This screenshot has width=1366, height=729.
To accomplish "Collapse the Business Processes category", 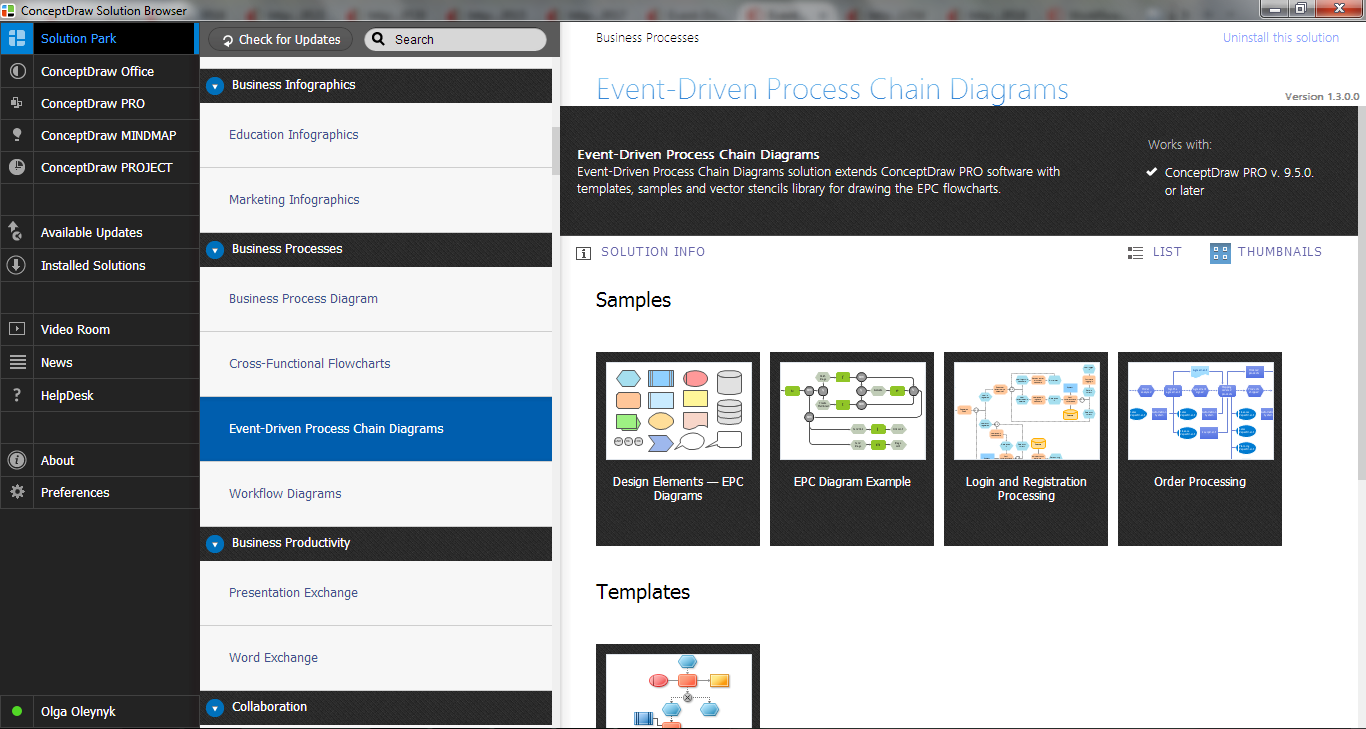I will pos(215,250).
